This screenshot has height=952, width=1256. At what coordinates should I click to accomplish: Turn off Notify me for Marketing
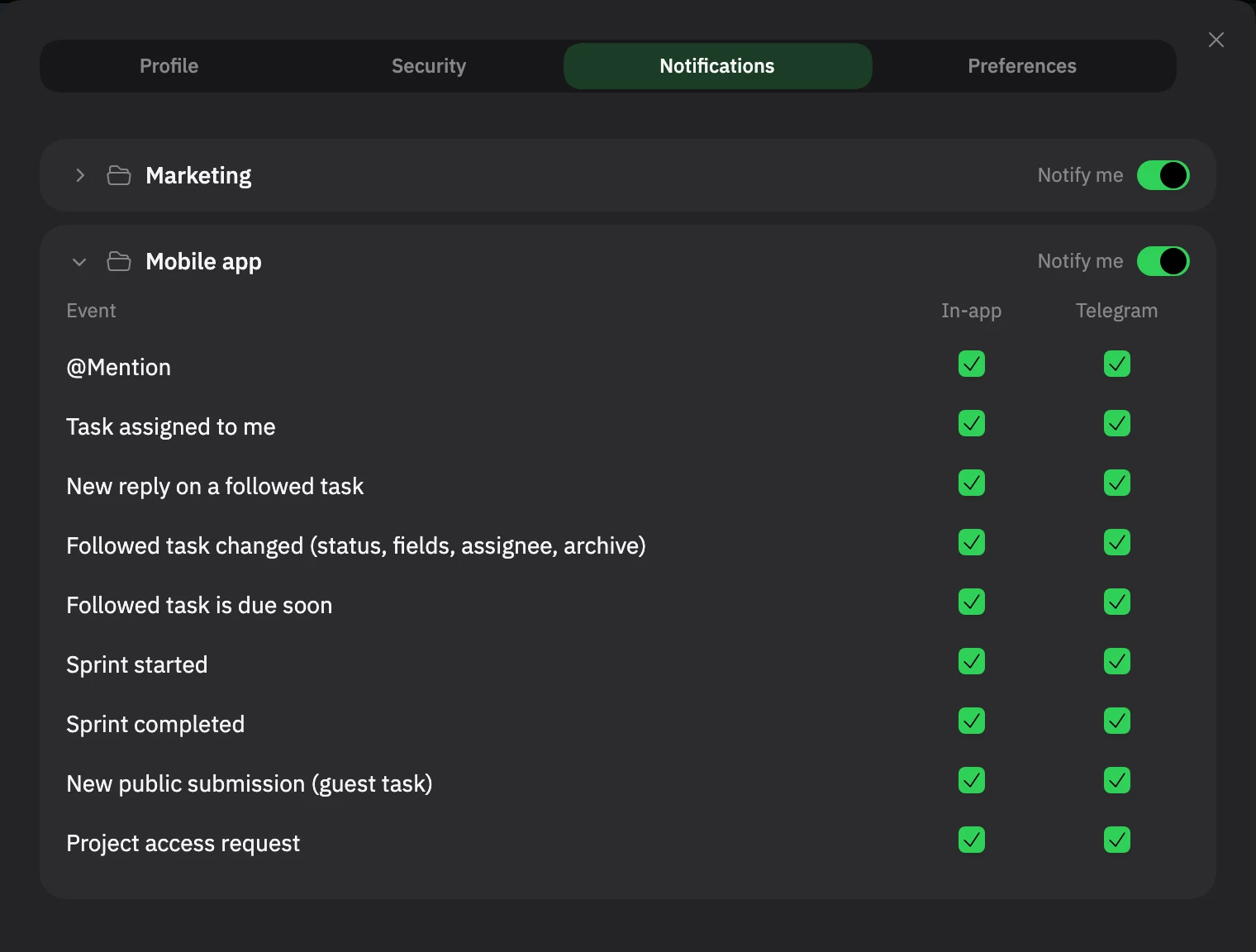click(1163, 175)
